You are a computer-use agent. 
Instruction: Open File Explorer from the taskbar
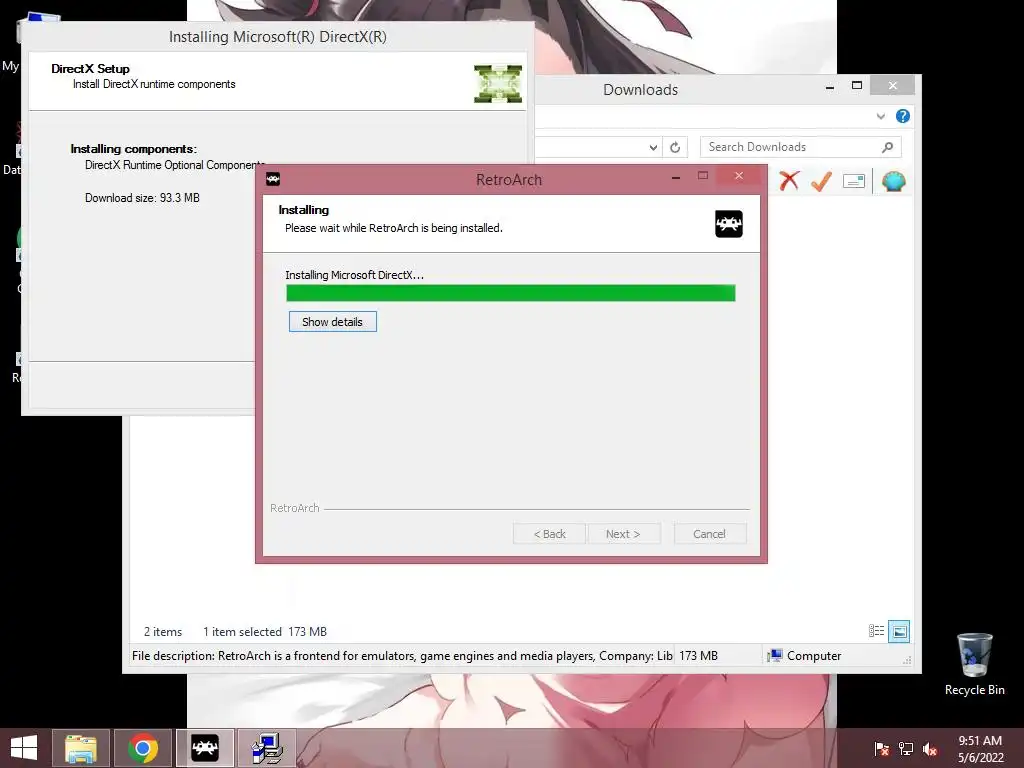pos(81,748)
